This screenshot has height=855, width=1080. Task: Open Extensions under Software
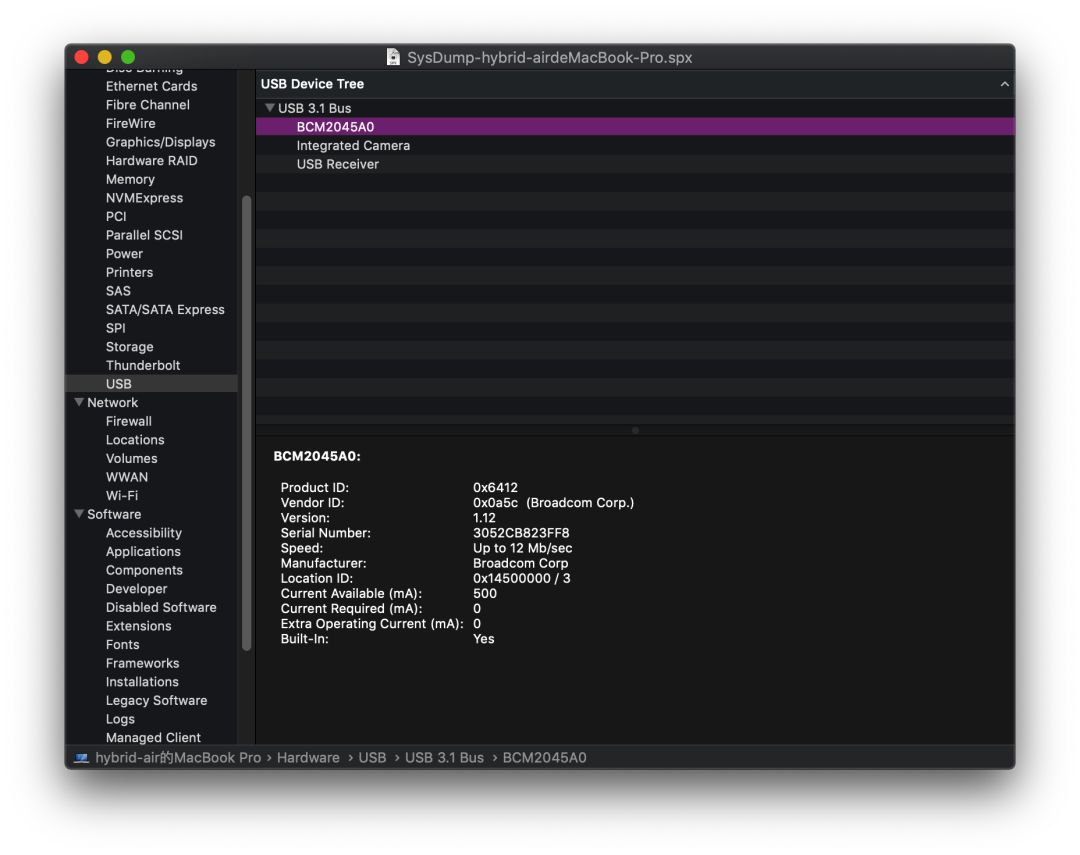pyautogui.click(x=138, y=626)
